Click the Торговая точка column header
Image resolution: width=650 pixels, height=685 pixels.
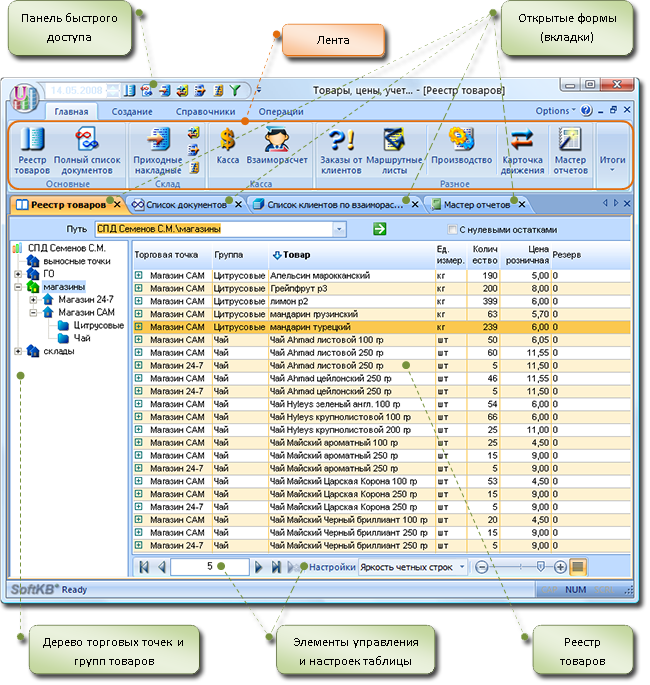pyautogui.click(x=172, y=255)
